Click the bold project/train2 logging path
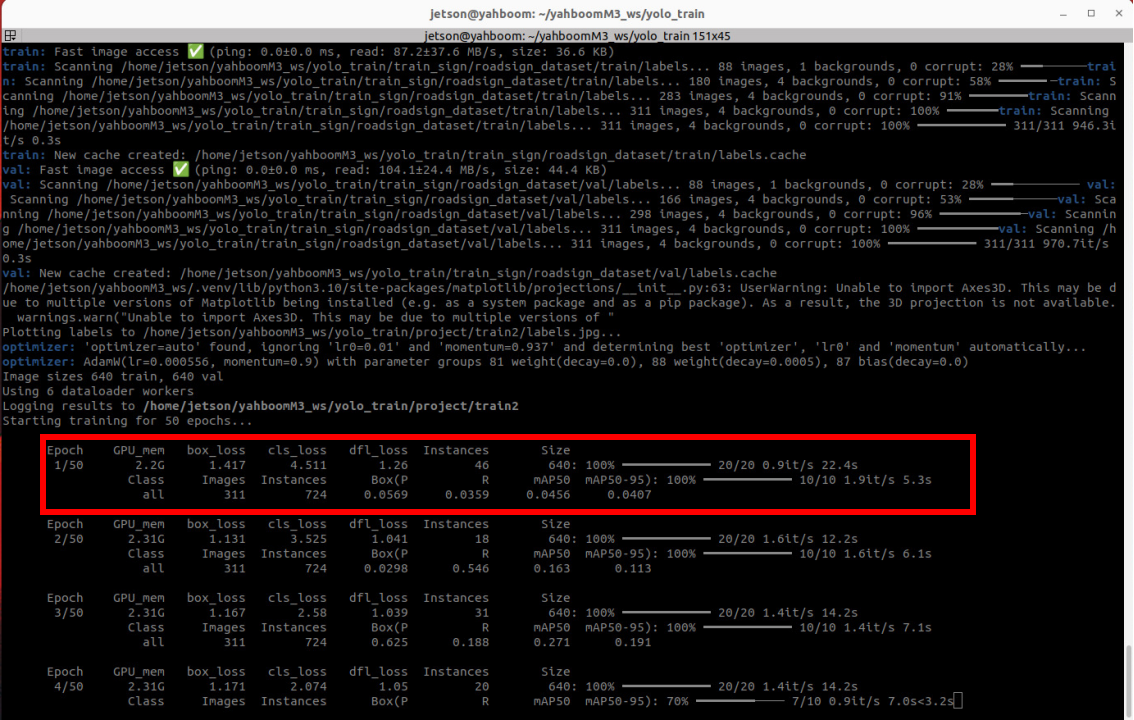1134x720 pixels. coord(331,406)
